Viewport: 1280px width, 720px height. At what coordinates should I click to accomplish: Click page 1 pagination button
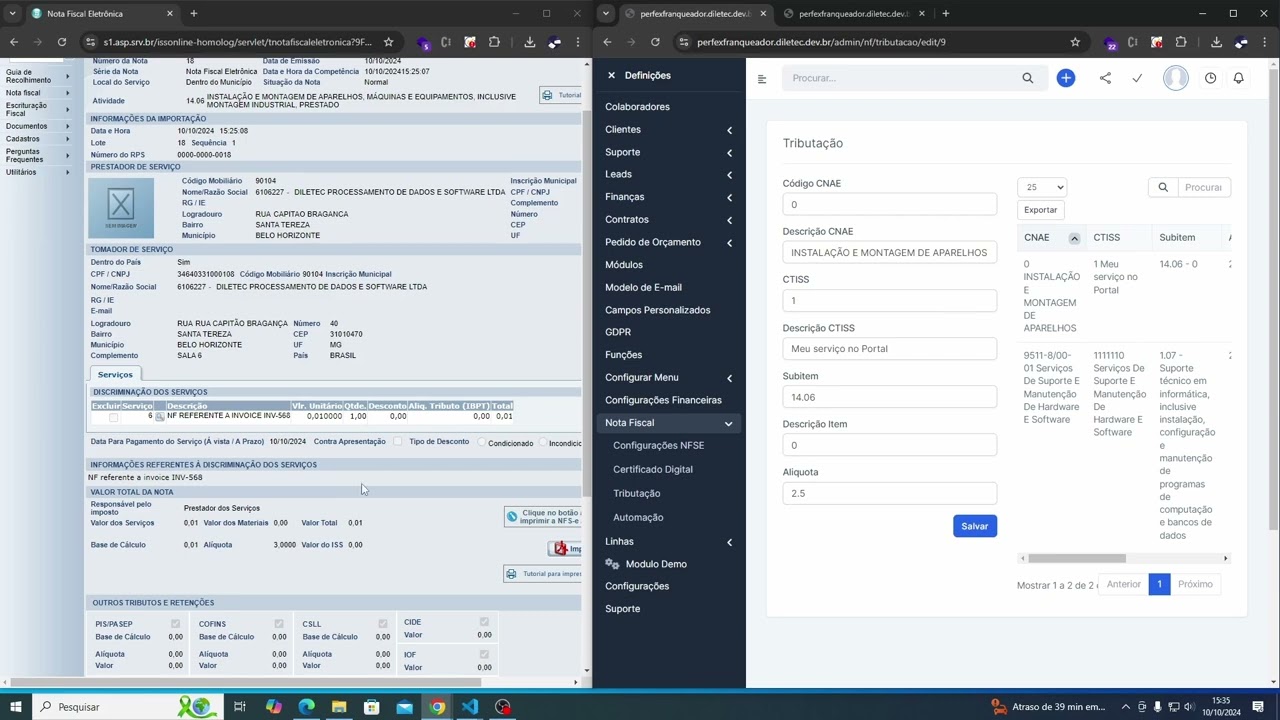(1159, 584)
